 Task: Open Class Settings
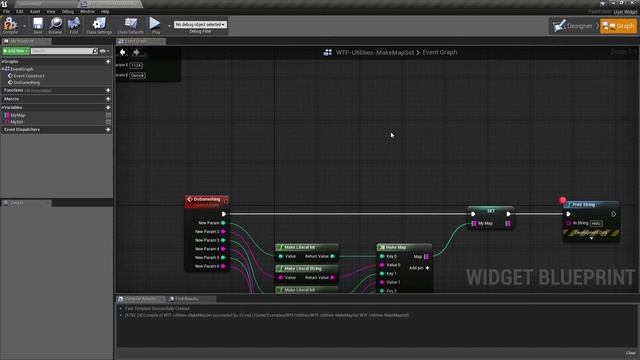tap(99, 25)
